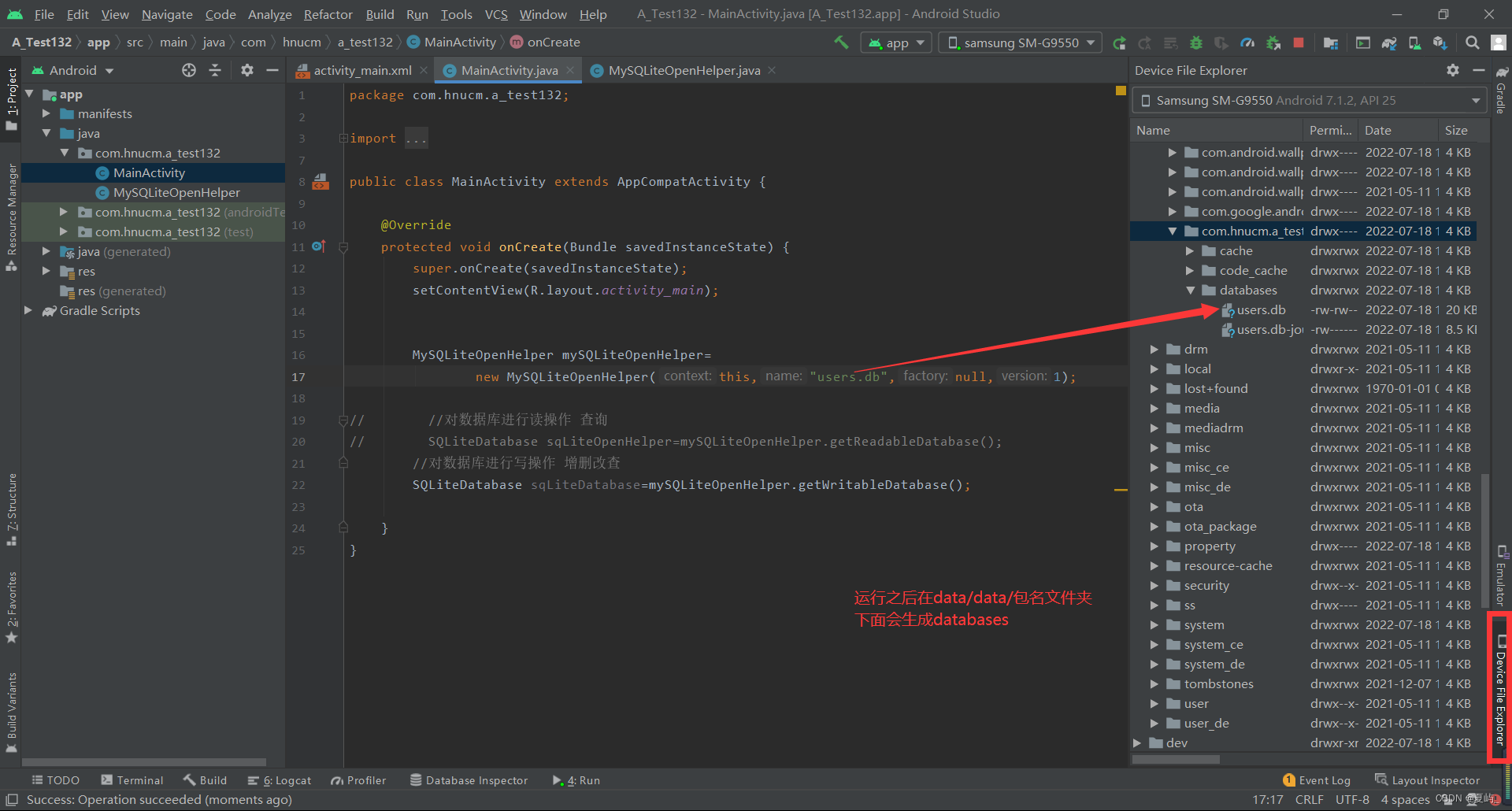The height and width of the screenshot is (811, 1512).
Task: Click the Make Project hammer icon
Action: (841, 43)
